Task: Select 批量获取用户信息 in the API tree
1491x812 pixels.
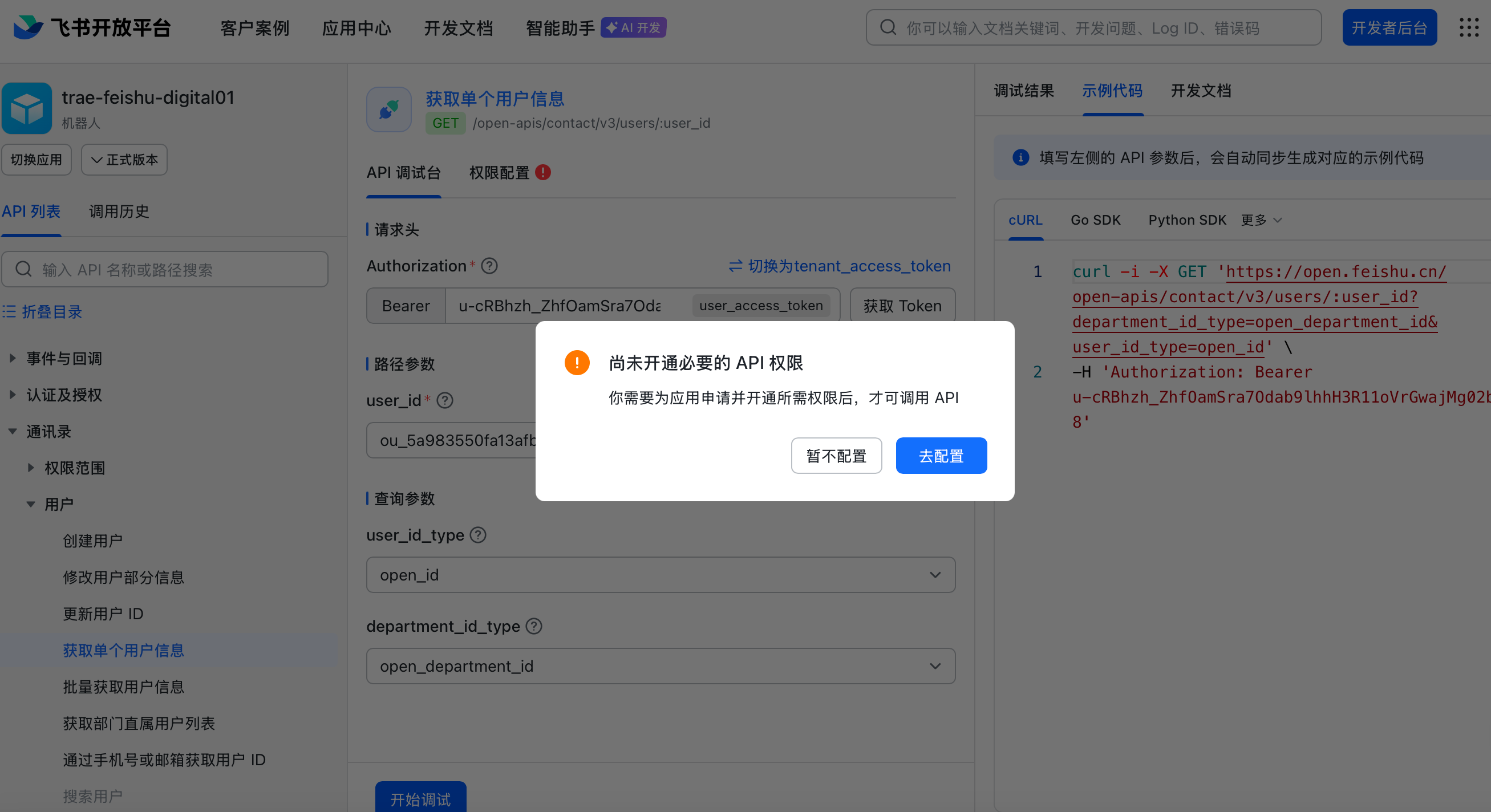Action: click(123, 687)
